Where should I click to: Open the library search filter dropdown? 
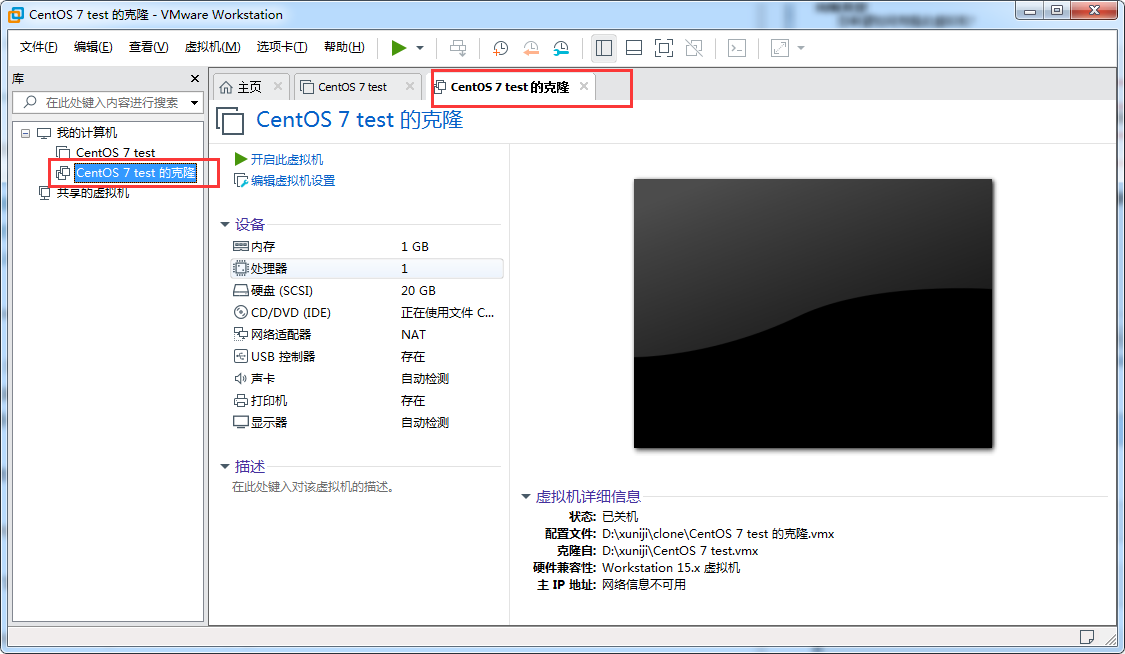click(194, 103)
